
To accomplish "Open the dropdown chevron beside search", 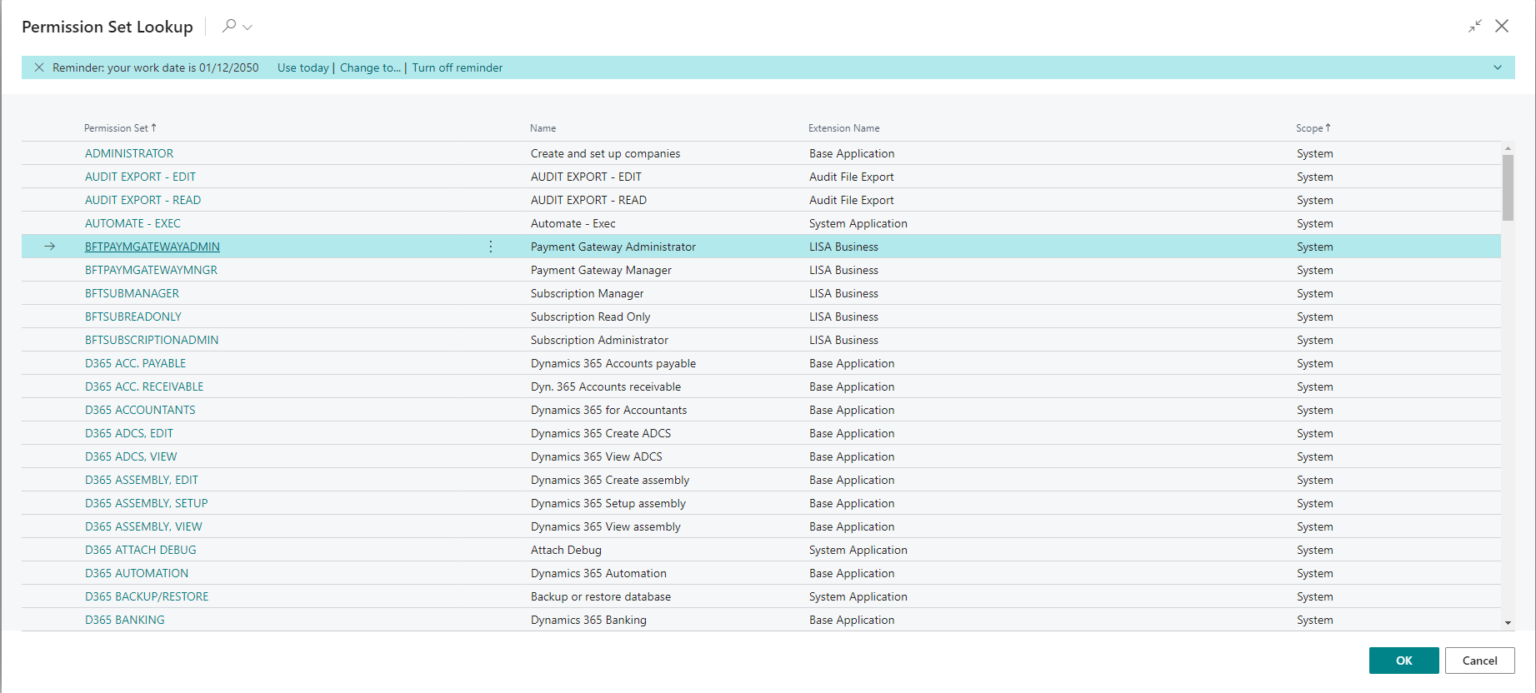I will [x=248, y=27].
